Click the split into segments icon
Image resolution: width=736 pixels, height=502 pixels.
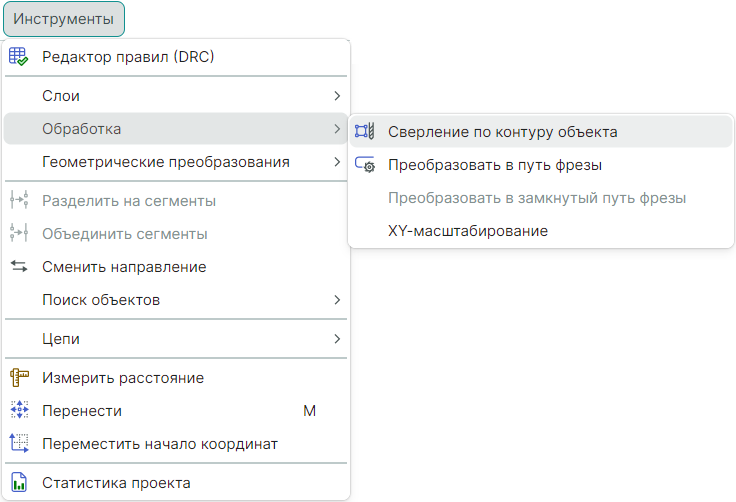20,201
